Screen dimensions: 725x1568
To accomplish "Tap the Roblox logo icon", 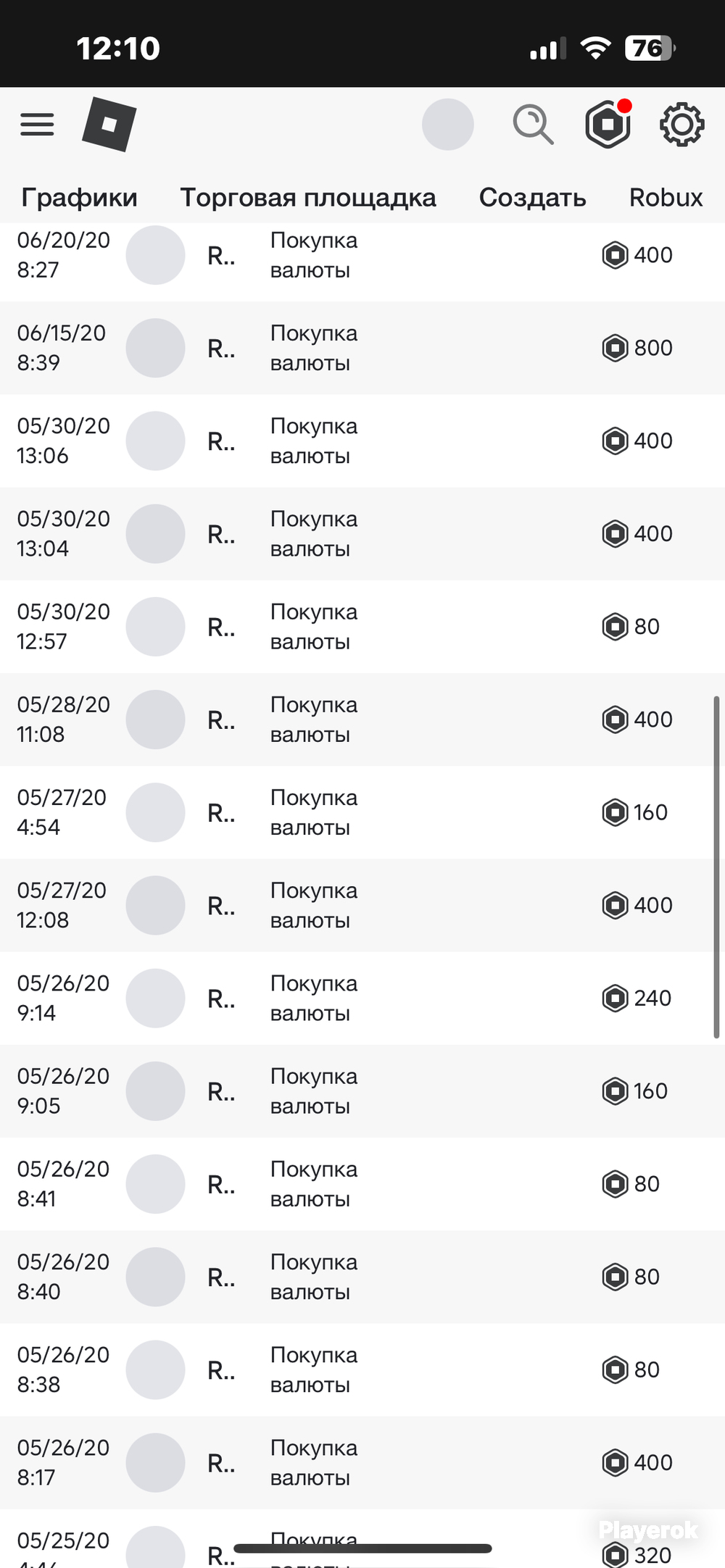I will click(109, 125).
